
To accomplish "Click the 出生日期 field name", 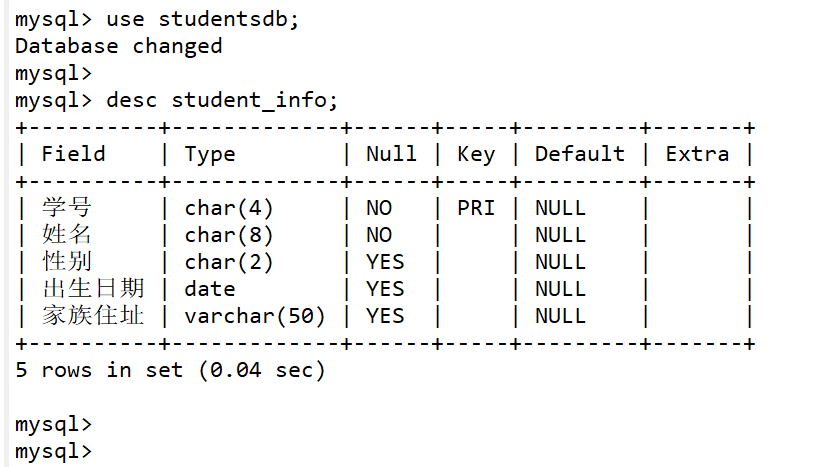I will coord(93,289).
